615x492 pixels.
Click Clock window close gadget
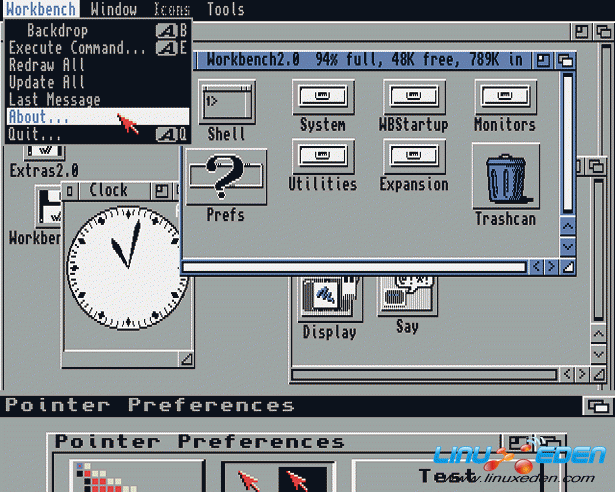click(70, 191)
